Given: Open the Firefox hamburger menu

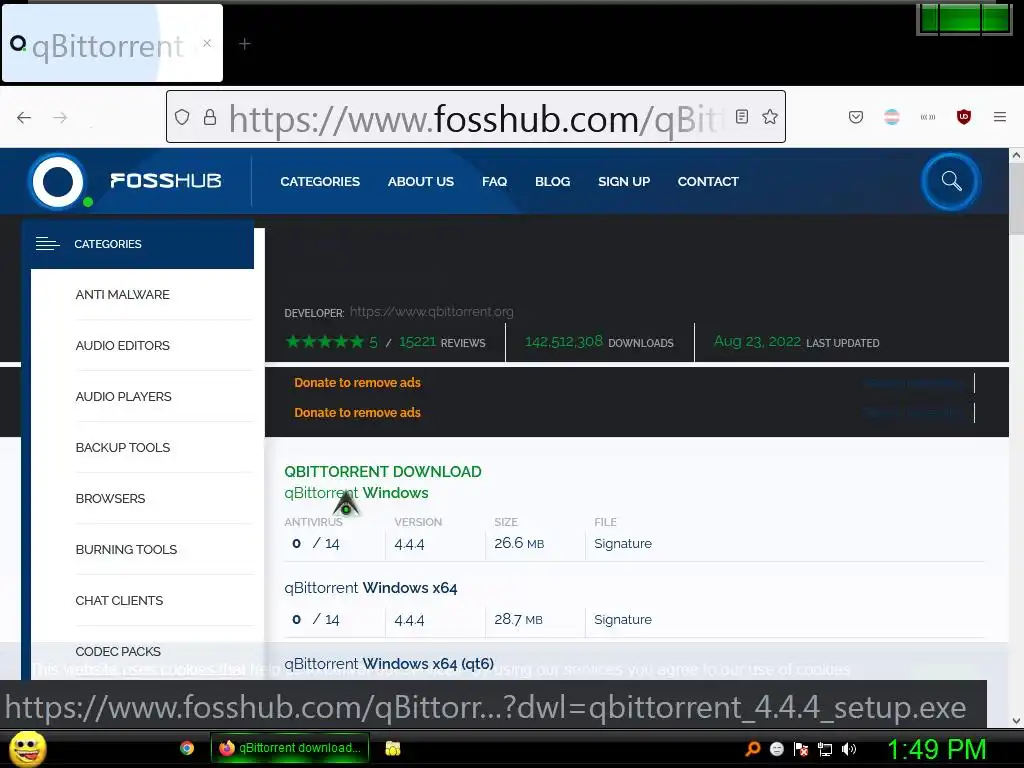Looking at the screenshot, I should 1000,117.
